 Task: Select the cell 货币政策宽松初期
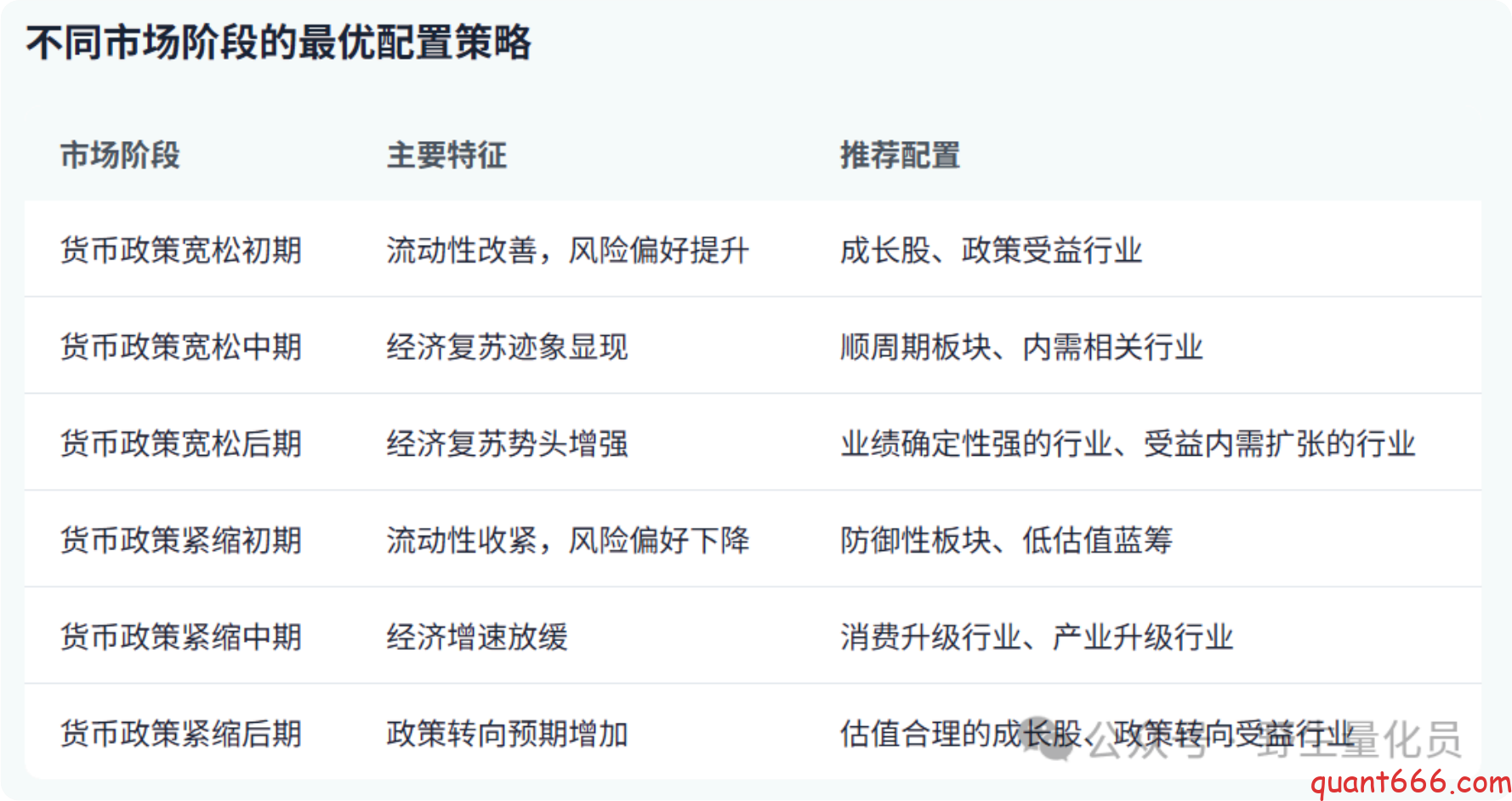coord(181,251)
